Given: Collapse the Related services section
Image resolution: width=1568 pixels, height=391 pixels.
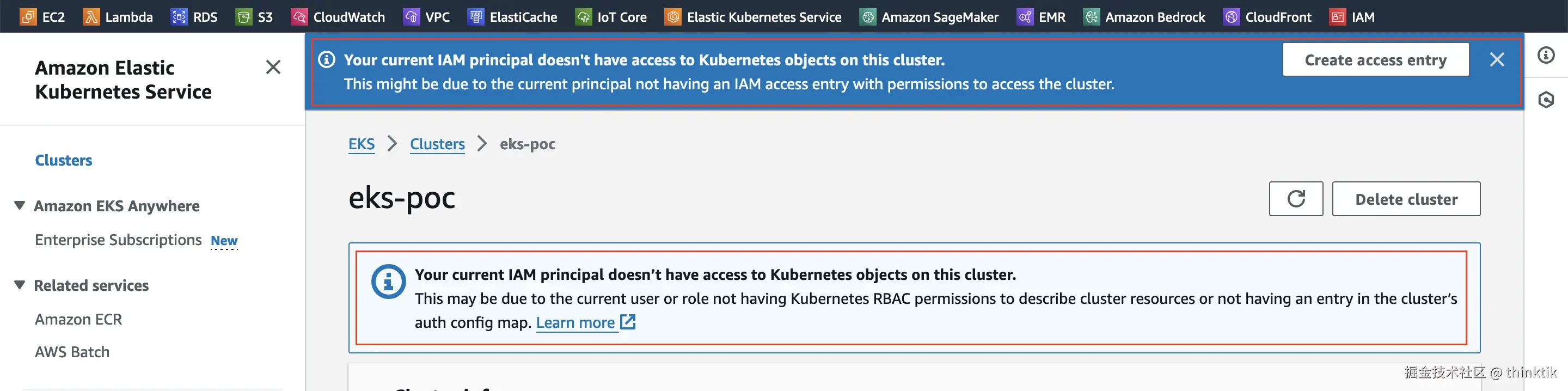Looking at the screenshot, I should (20, 285).
